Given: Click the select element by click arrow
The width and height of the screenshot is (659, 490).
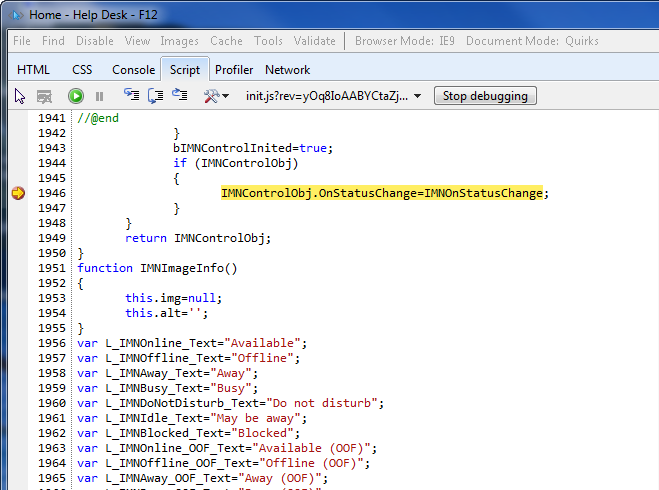Looking at the screenshot, I should click(20, 96).
